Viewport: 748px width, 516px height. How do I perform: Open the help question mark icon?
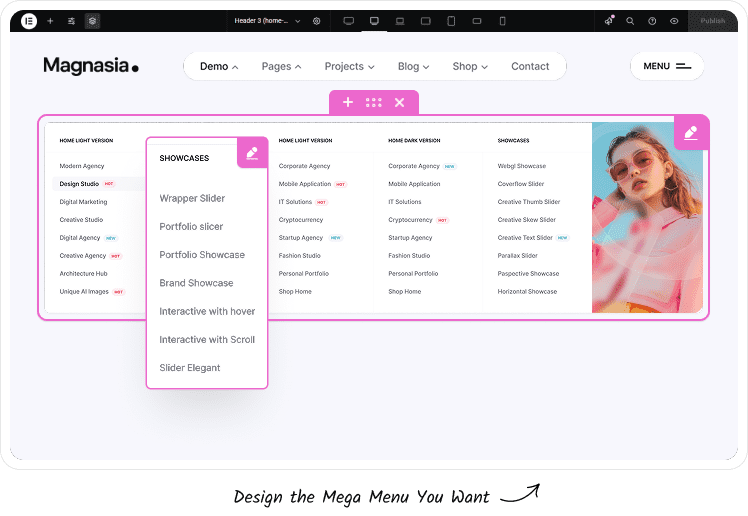pyautogui.click(x=652, y=20)
